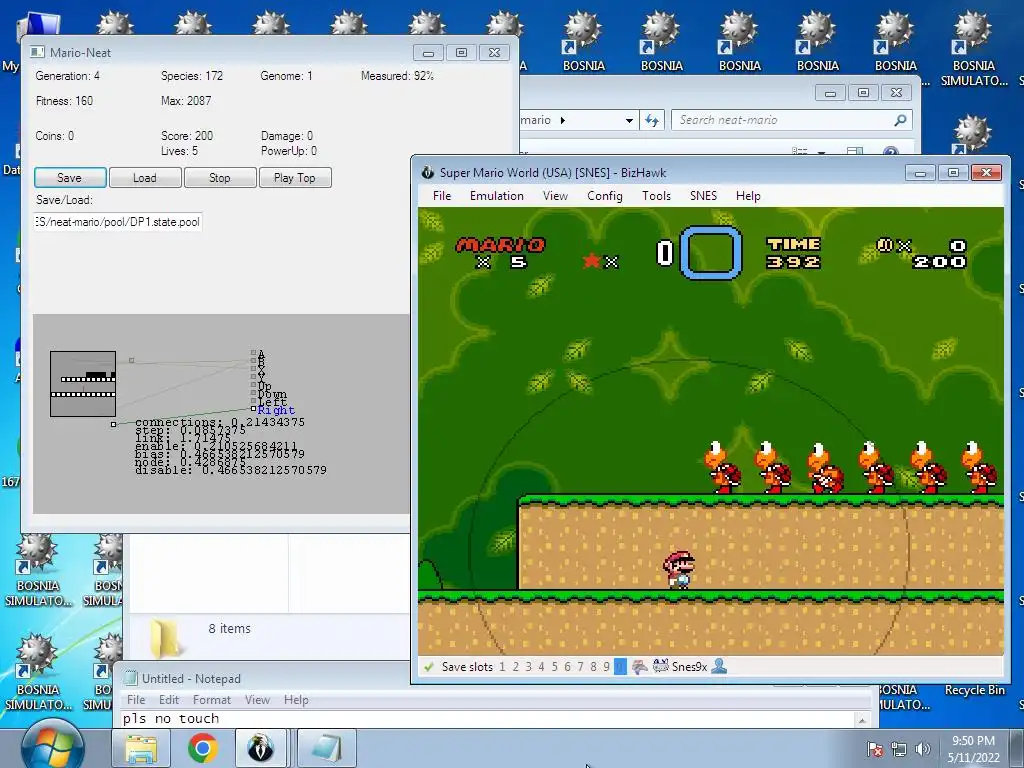
Task: Open BizHawk Emulation menu
Action: (x=497, y=196)
